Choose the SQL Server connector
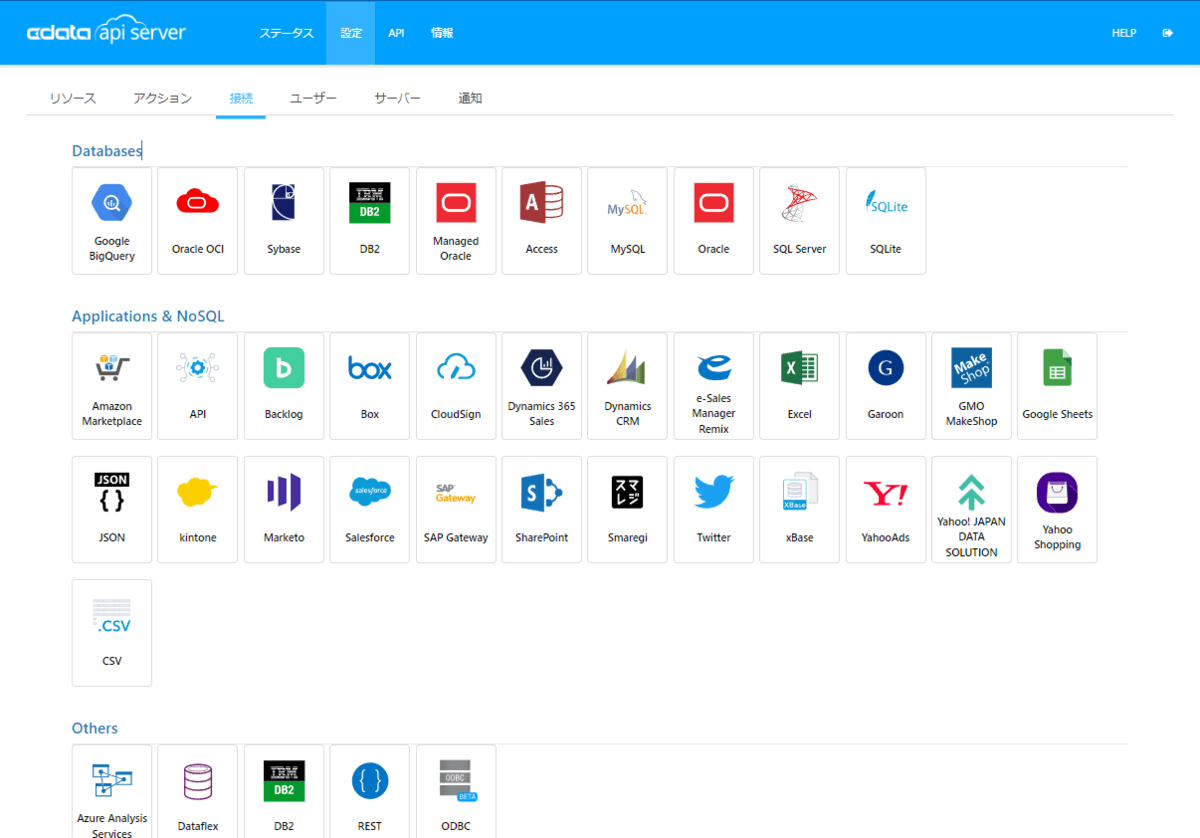1200x838 pixels. (800, 221)
